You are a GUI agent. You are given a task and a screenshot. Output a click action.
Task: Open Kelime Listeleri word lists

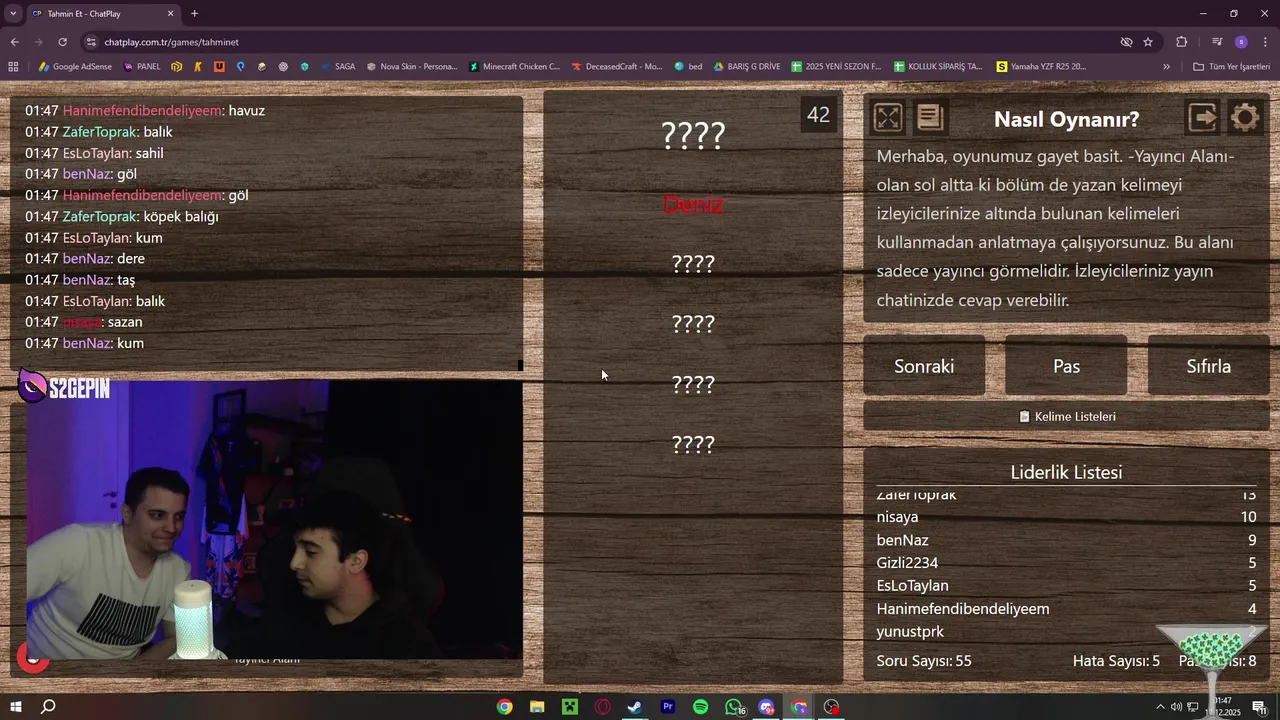[x=1066, y=416]
